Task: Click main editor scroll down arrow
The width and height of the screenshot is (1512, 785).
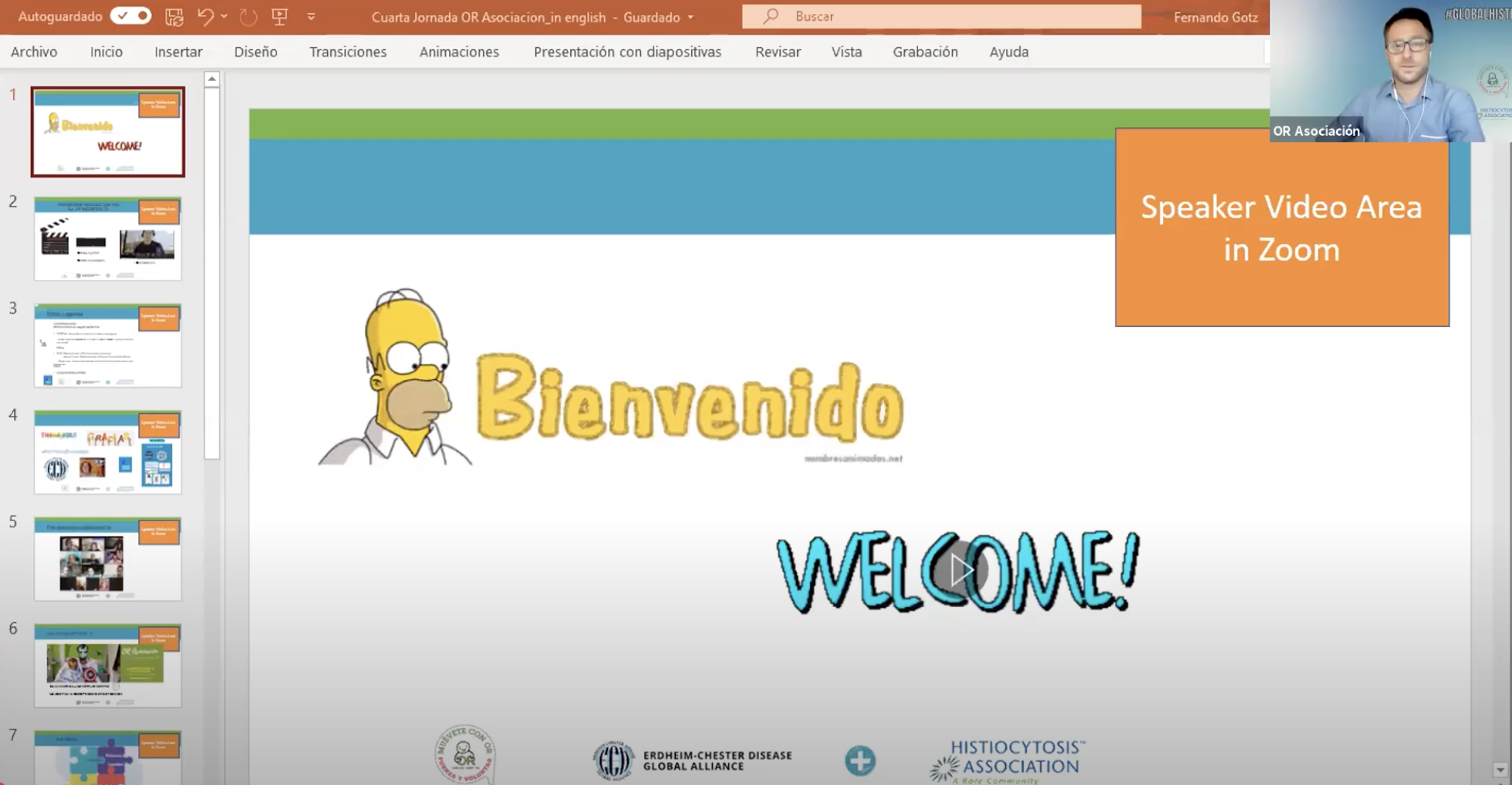Action: point(1500,770)
